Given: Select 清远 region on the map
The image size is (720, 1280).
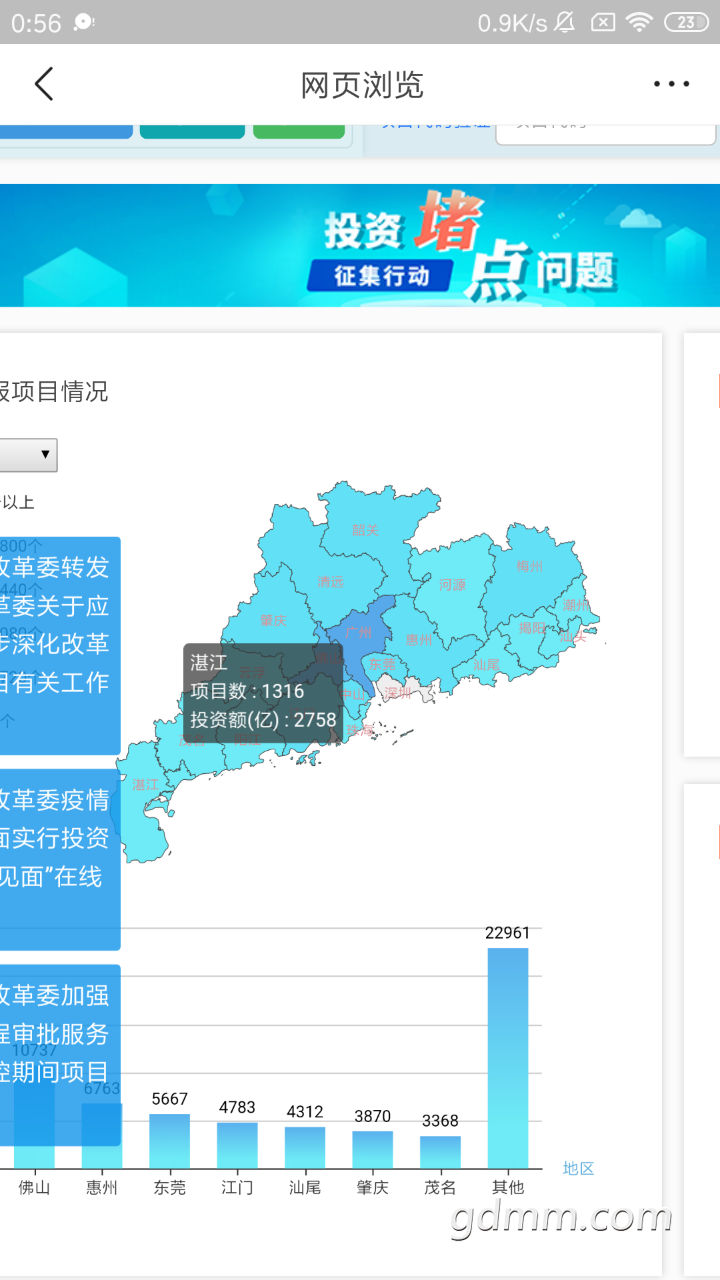Looking at the screenshot, I should (x=330, y=582).
